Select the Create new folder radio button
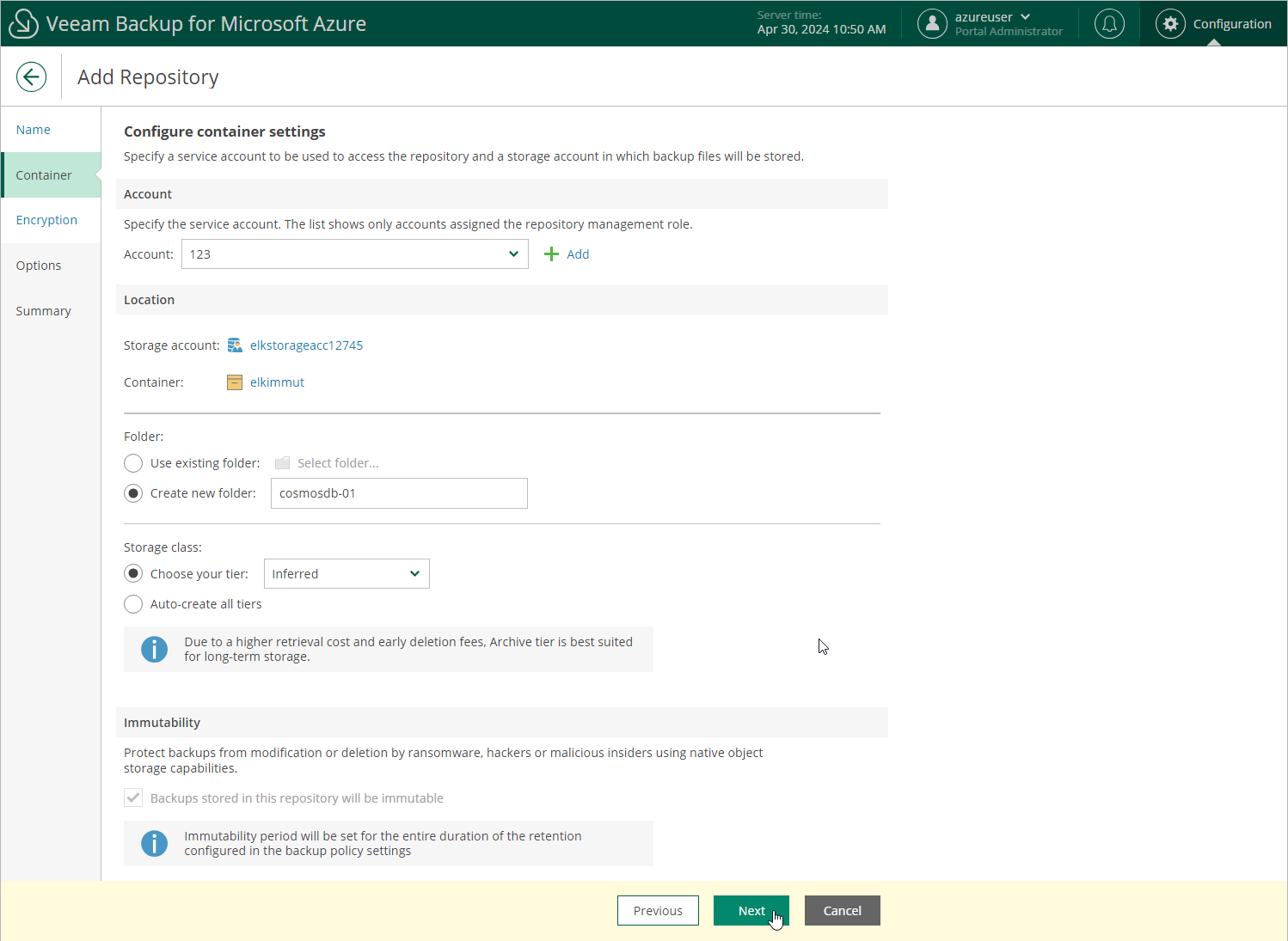 point(133,493)
